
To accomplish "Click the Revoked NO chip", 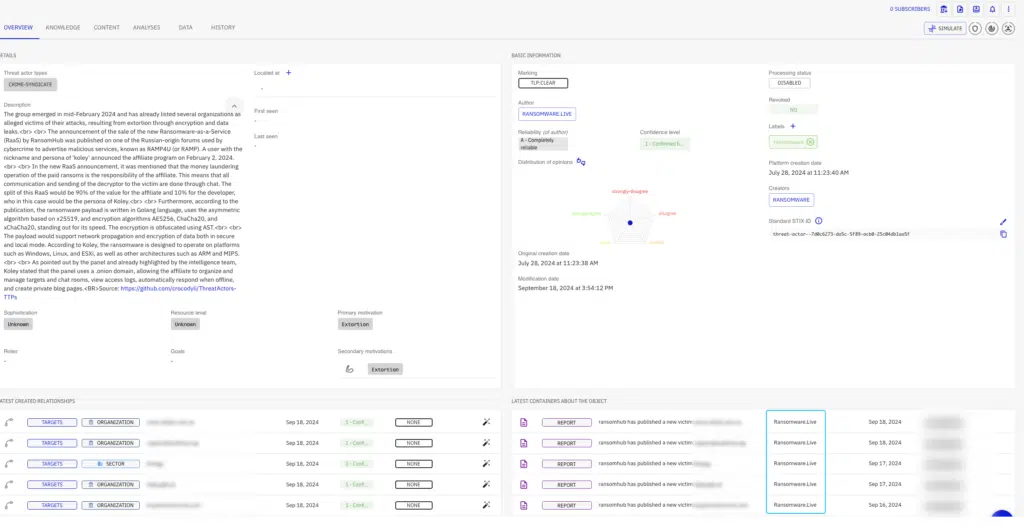I will 793,110.
